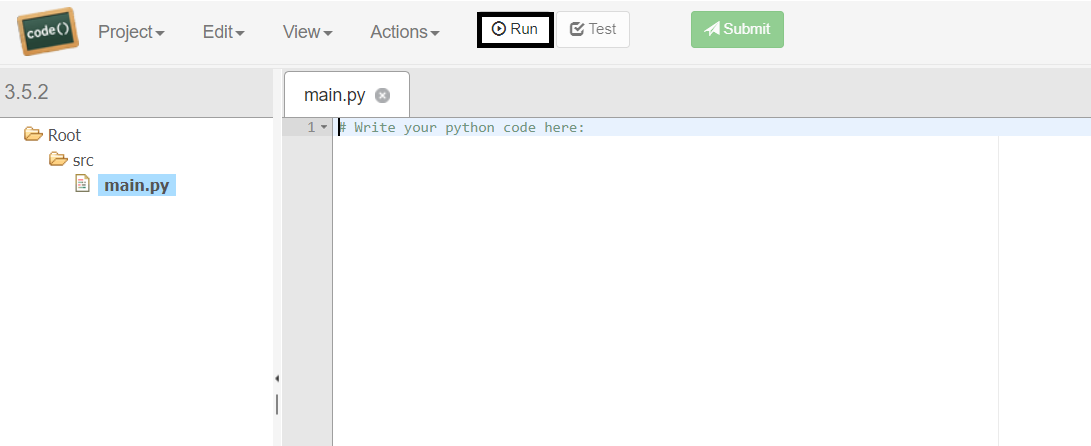This screenshot has height=446, width=1091.
Task: Select main.py in the file tree
Action: (137, 185)
